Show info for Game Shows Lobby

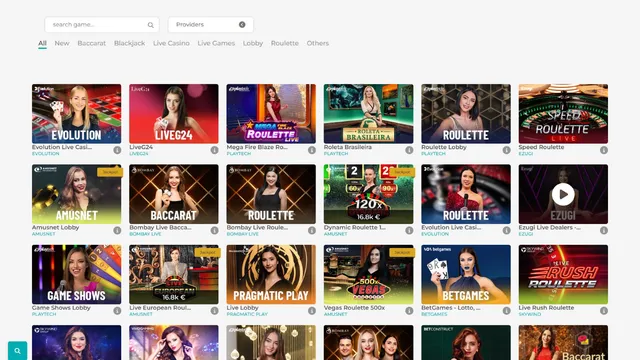coord(117,311)
